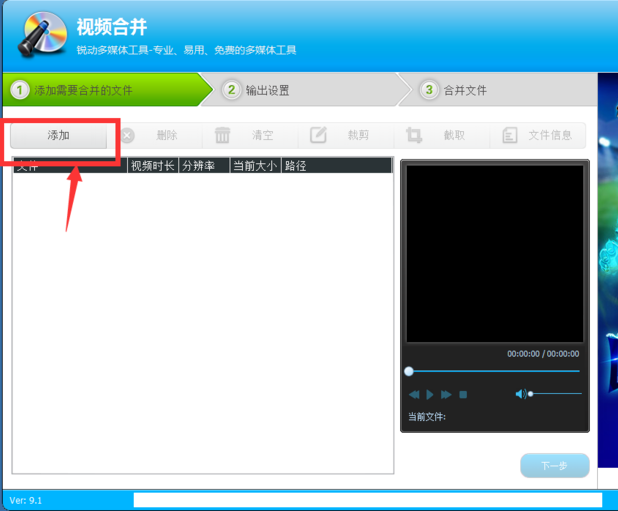Click the 视频时长 column header
Viewport: 618px width, 511px height.
click(x=153, y=165)
